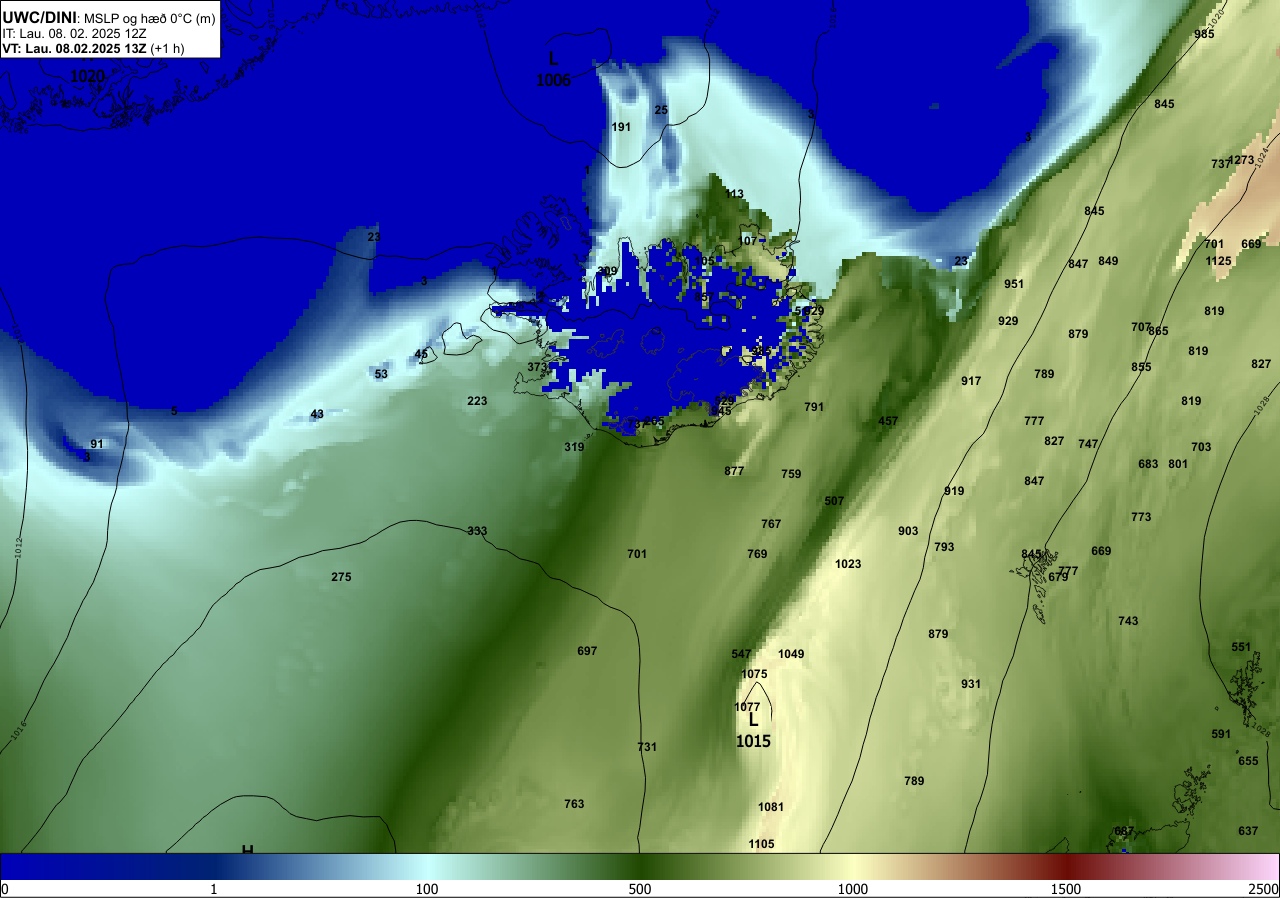Click the 591 height value
The width and height of the screenshot is (1280, 898).
1221,734
